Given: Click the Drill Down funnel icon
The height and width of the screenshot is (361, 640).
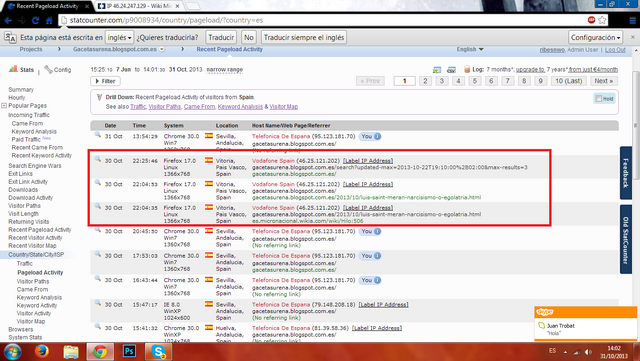Looking at the screenshot, I should pos(99,97).
